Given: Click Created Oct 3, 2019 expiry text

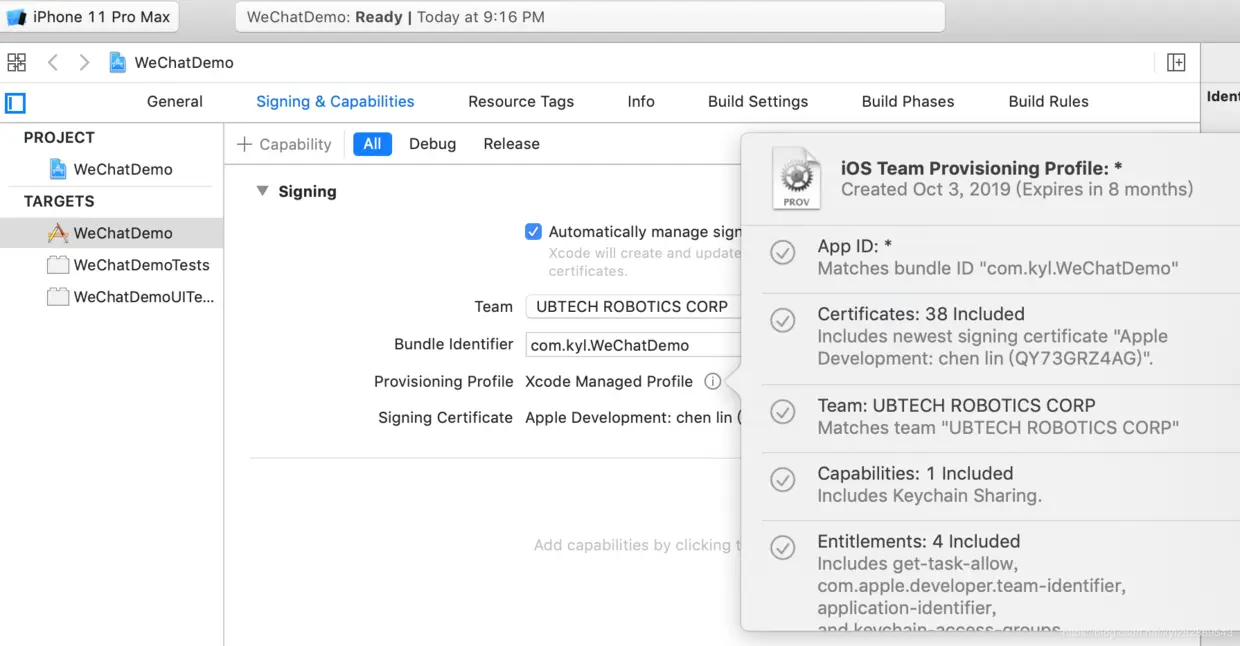Looking at the screenshot, I should coord(1017,189).
